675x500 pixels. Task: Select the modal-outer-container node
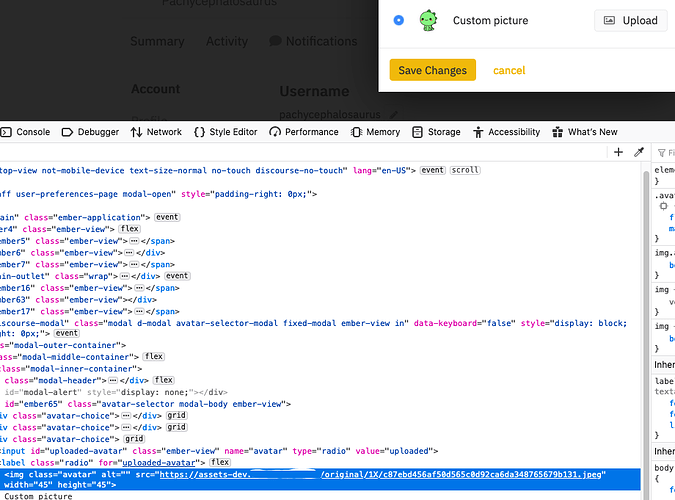(63, 345)
